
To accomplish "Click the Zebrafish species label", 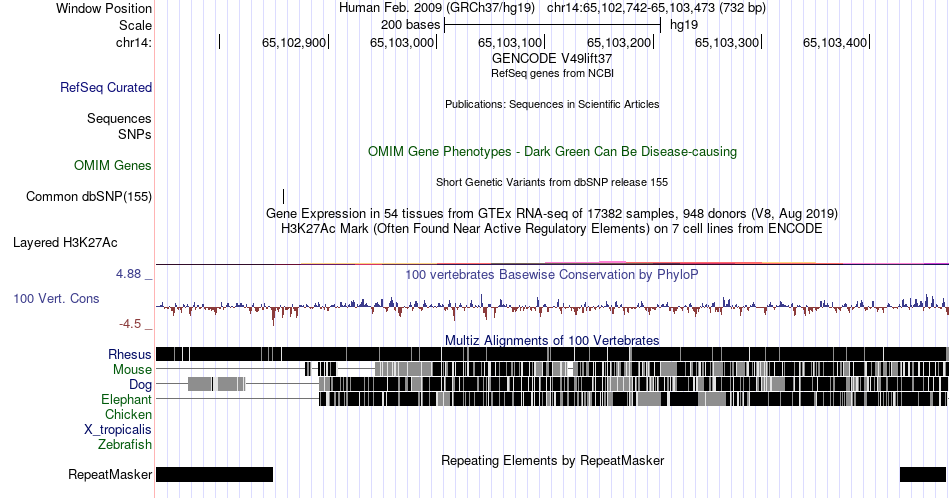I will click(125, 444).
